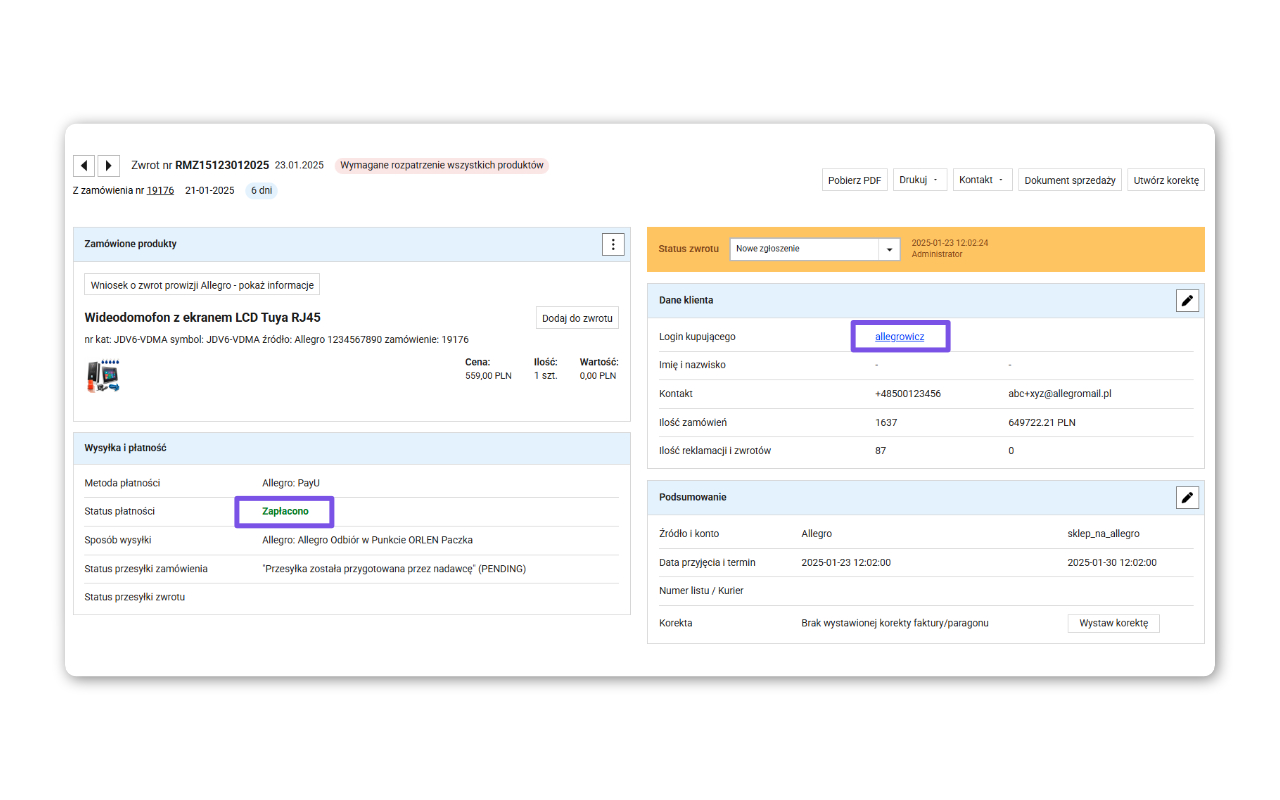Click the Wymagane rozpatrzenie wszystkich produktów label
Viewport: 1280px width, 800px height.
coord(441,165)
